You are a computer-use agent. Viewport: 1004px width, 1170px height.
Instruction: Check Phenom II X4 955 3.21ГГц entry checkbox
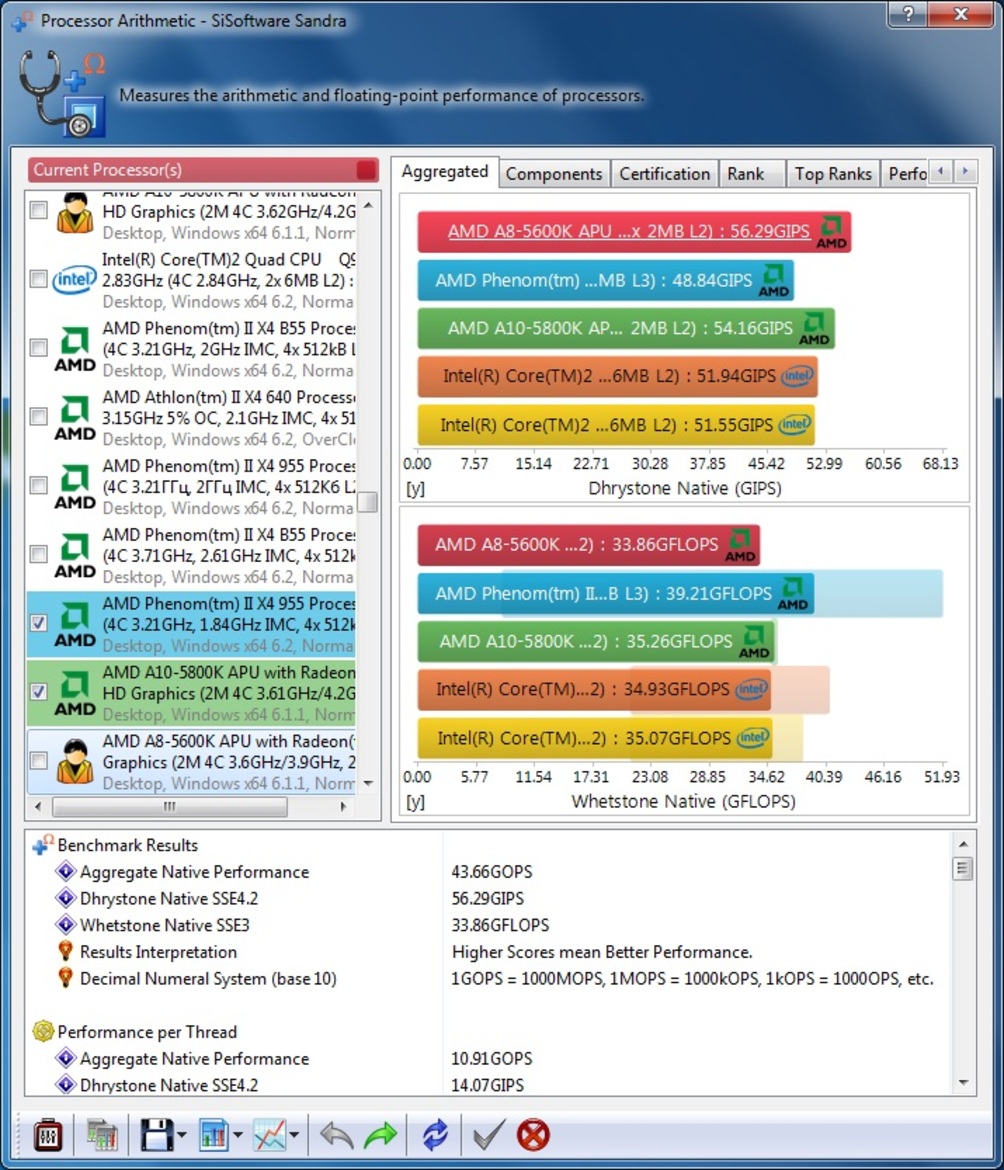click(x=38, y=486)
